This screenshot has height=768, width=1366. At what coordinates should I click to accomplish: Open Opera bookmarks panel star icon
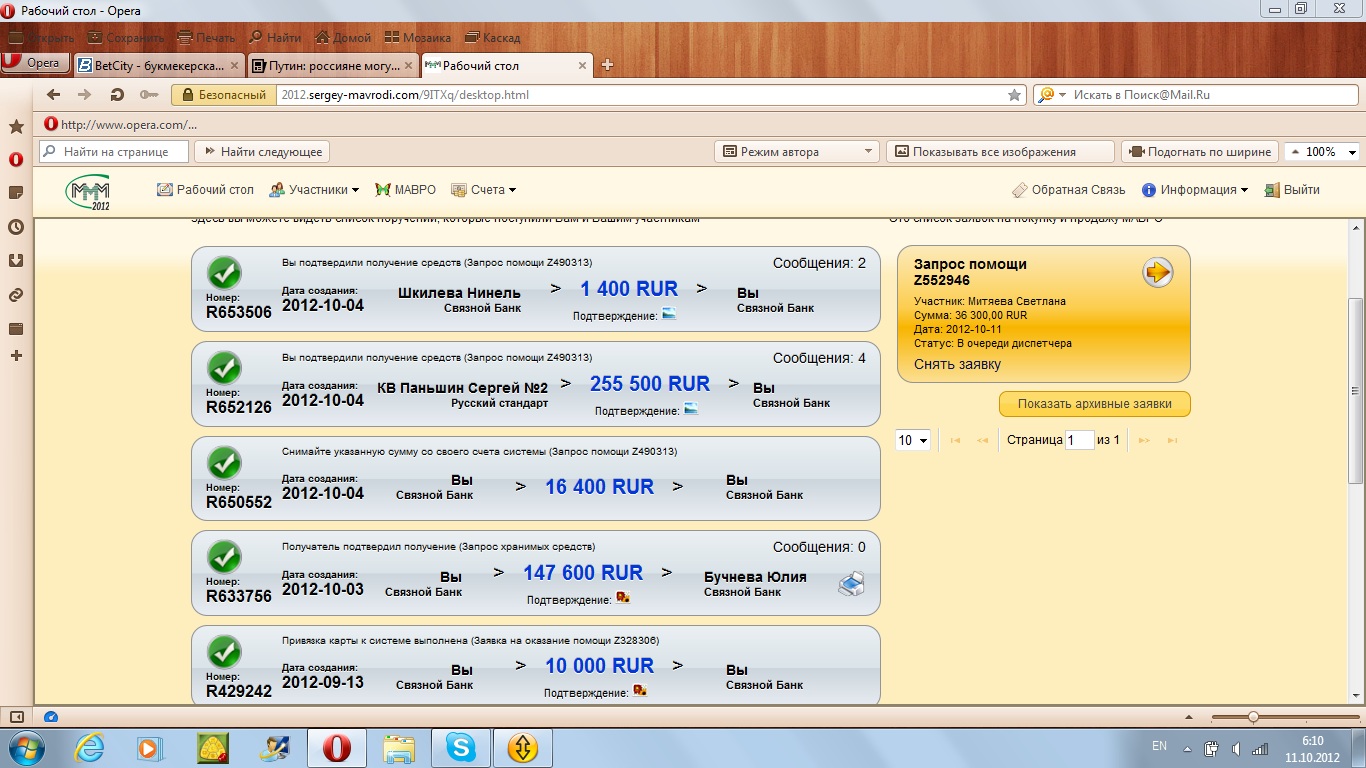click(x=16, y=127)
